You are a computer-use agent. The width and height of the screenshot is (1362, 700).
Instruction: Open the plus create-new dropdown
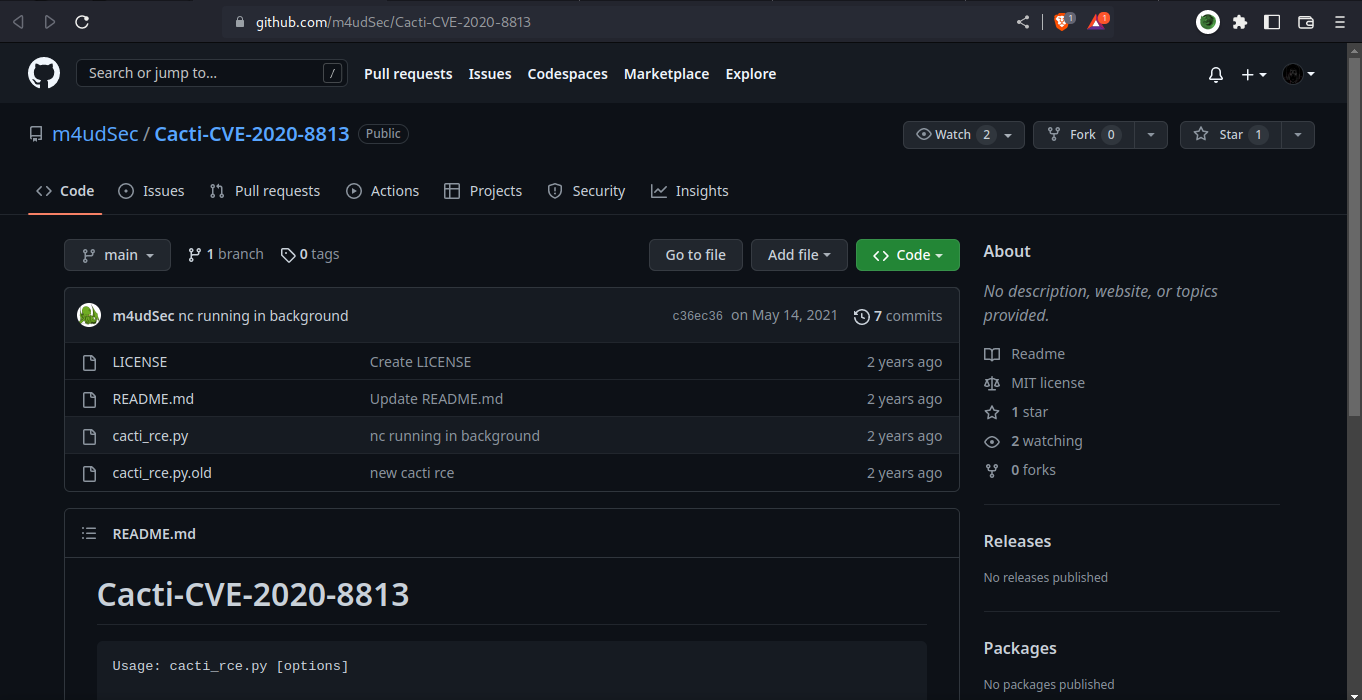pyautogui.click(x=1254, y=74)
